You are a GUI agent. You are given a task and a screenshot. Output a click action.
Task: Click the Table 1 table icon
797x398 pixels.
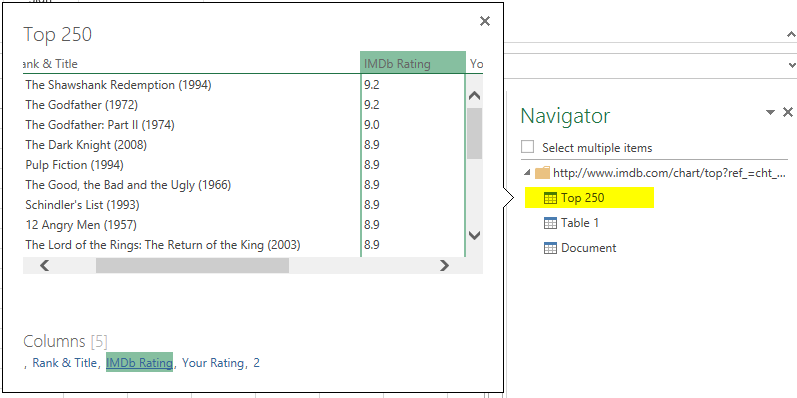[550, 223]
